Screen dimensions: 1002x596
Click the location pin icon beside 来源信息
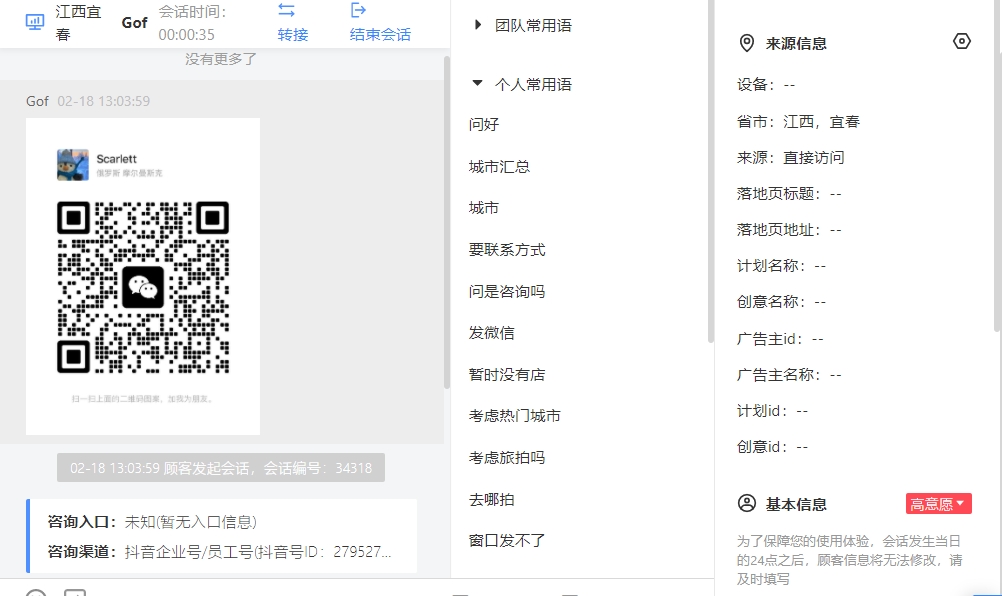tap(746, 43)
